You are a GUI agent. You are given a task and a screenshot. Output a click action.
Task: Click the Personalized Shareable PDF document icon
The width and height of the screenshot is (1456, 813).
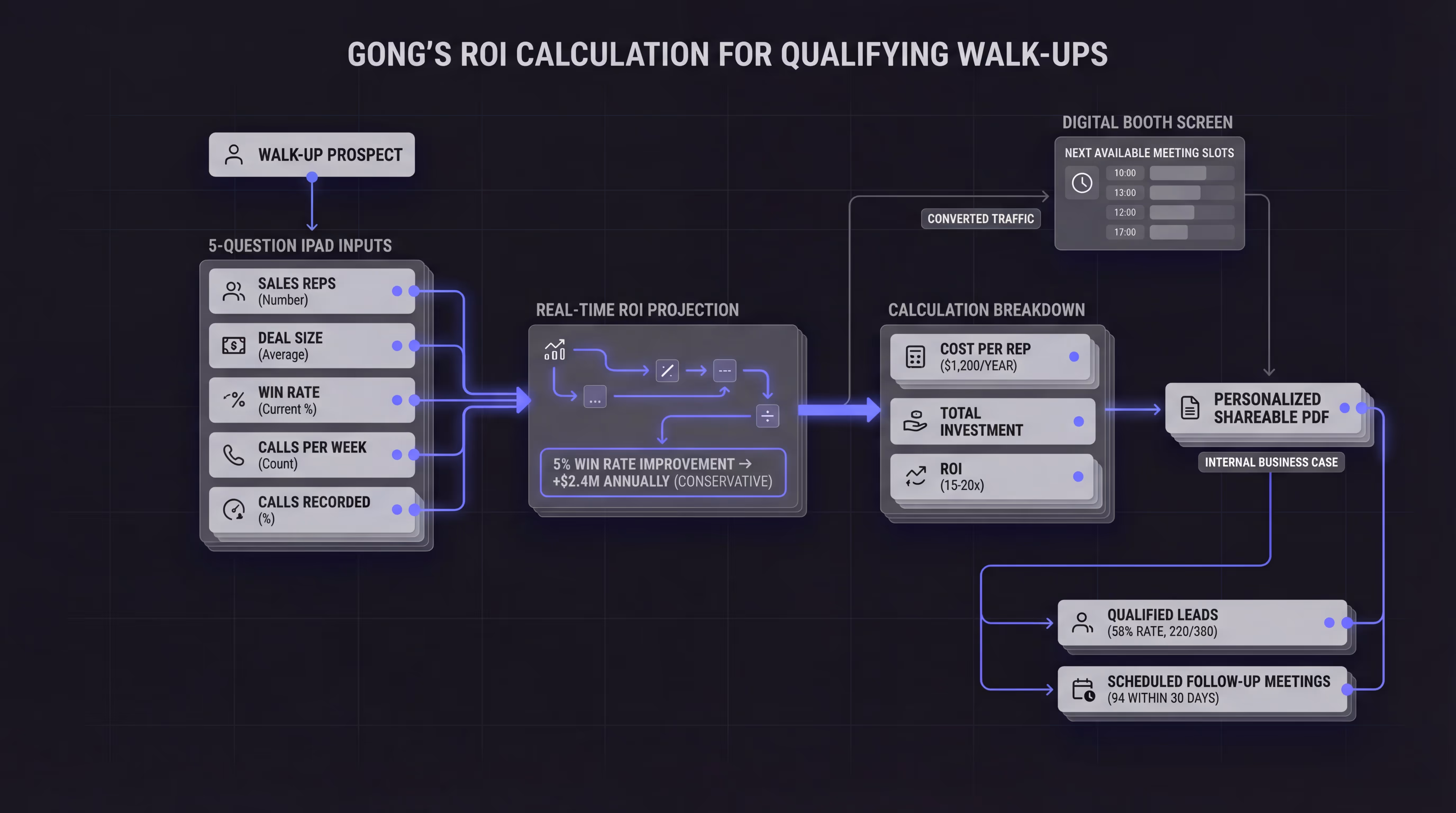click(1190, 408)
